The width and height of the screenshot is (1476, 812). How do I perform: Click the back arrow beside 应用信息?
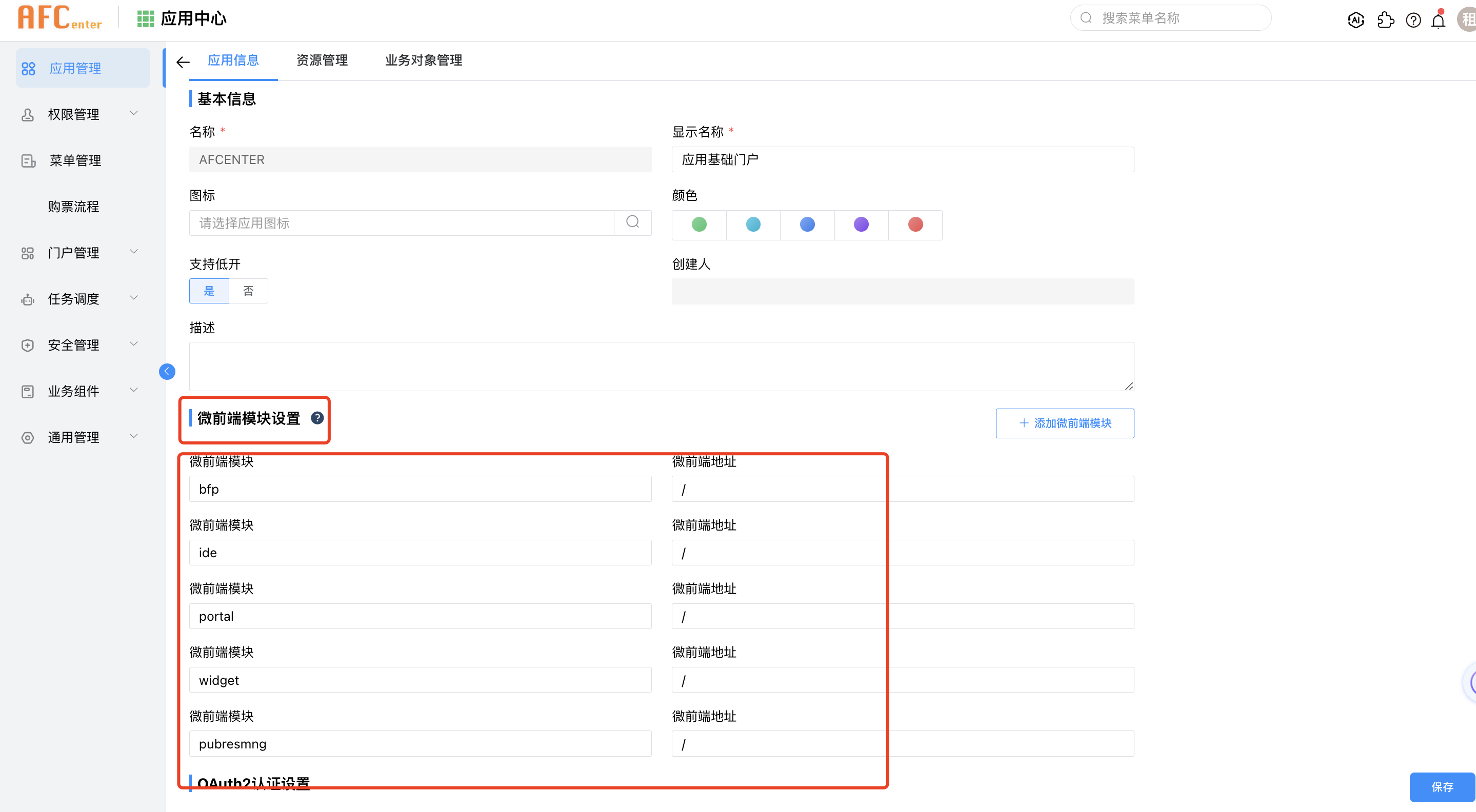tap(183, 62)
